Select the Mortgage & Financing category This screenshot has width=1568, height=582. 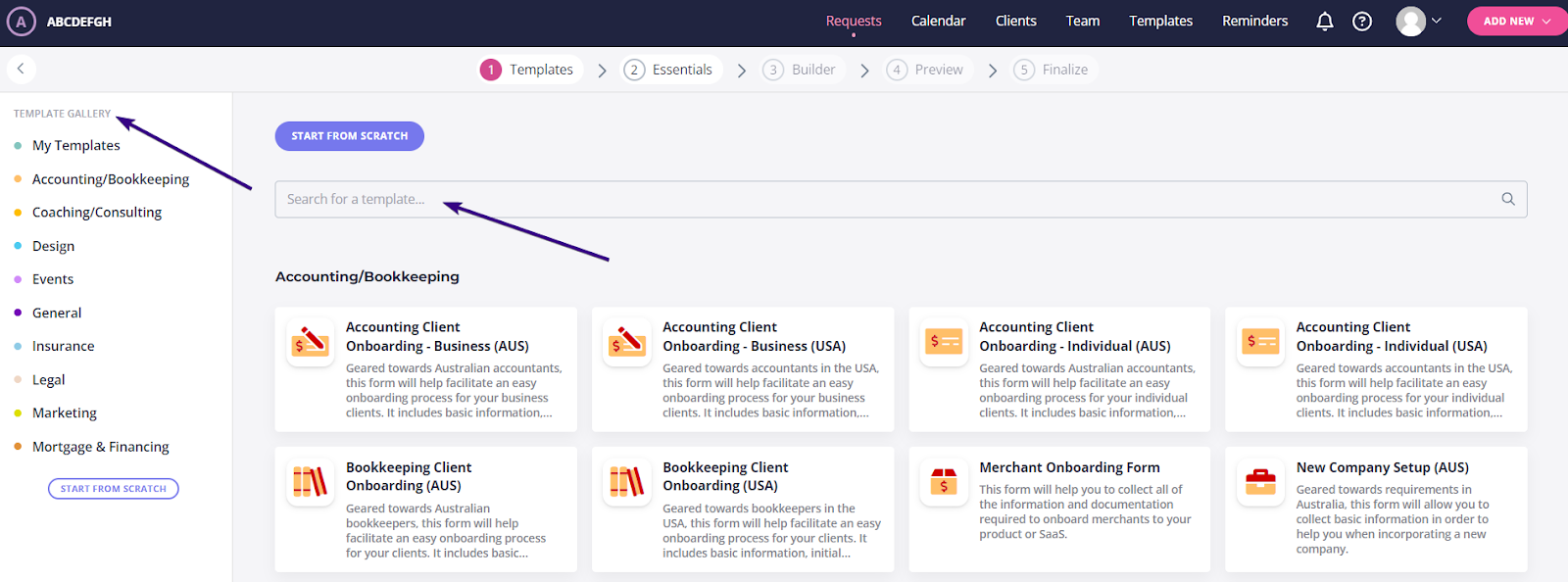[x=101, y=447]
